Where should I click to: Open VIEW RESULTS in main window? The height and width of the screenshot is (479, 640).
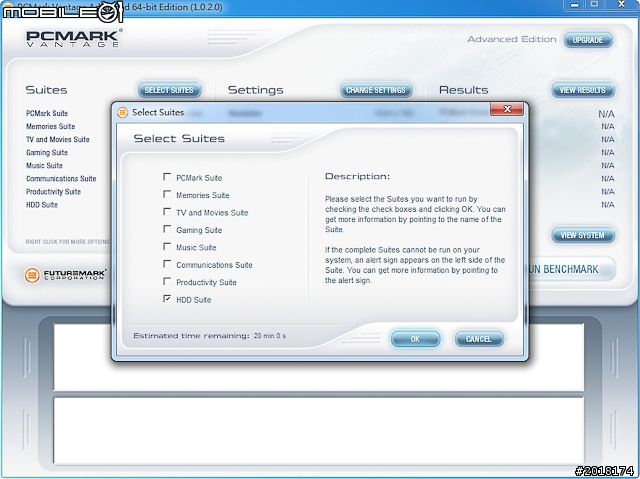pyautogui.click(x=583, y=90)
